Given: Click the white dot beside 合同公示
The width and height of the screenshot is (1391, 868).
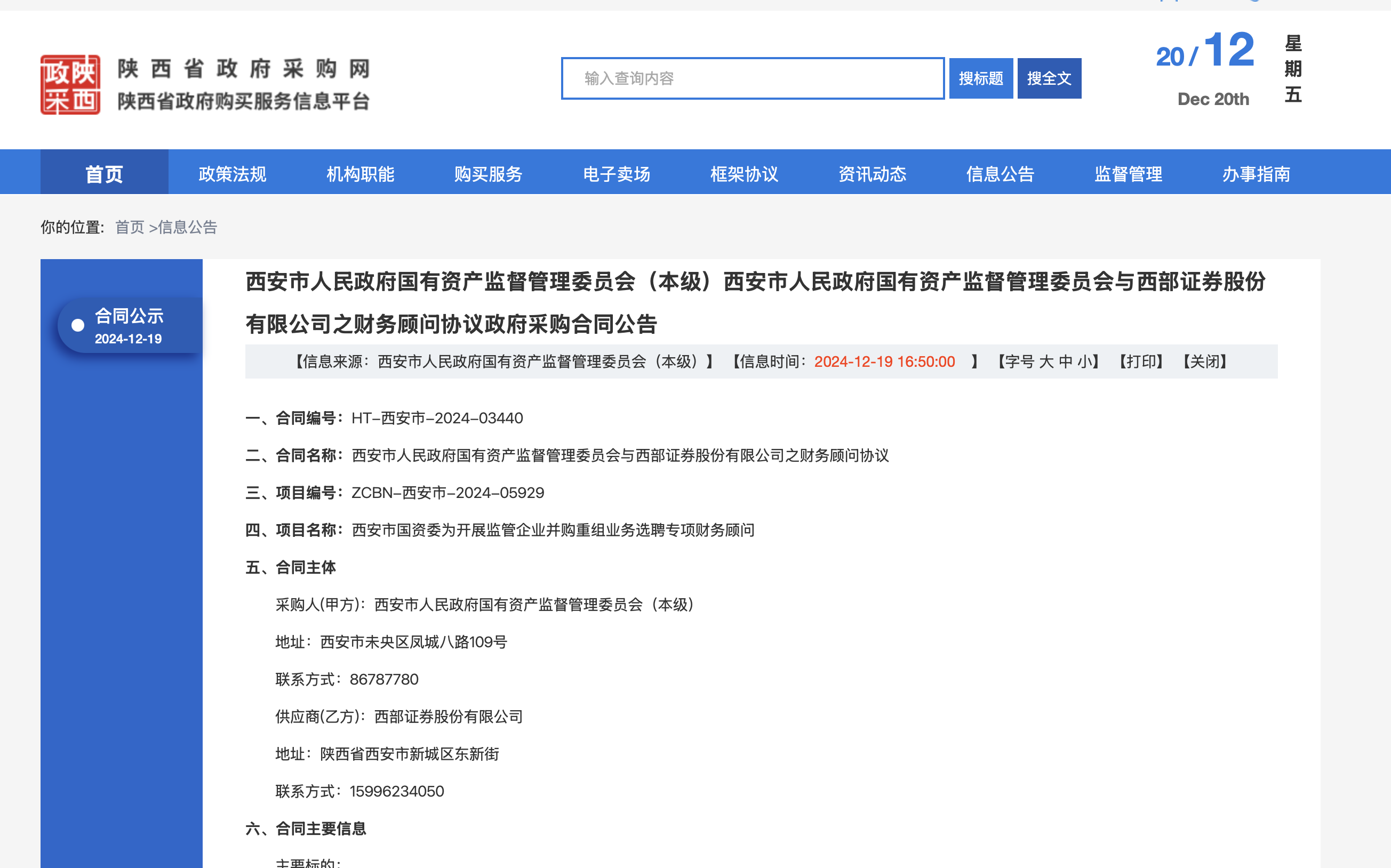Looking at the screenshot, I should point(77,325).
